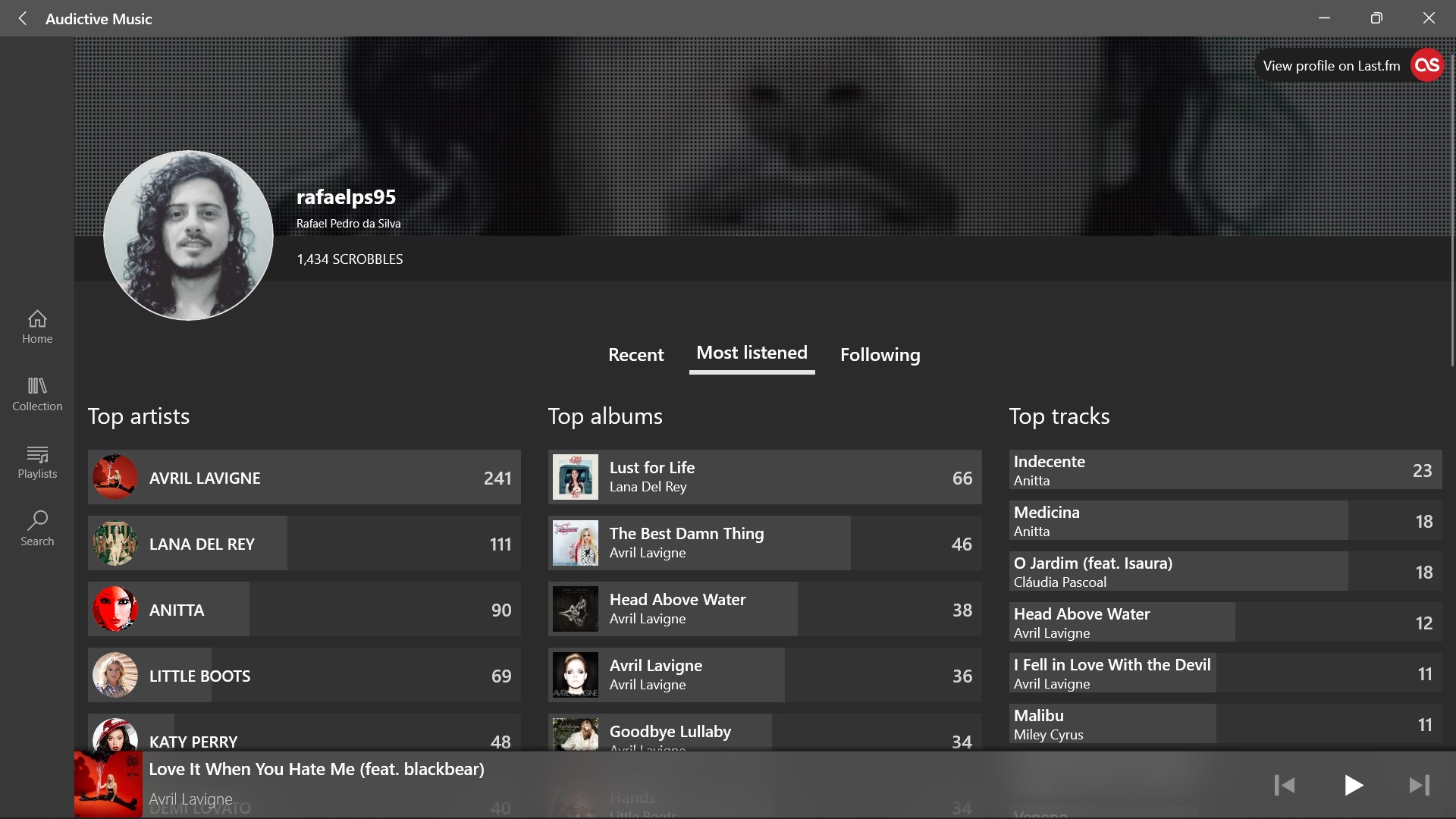The image size is (1456, 819).
Task: Click the 1,434 Scrobbles count
Action: point(350,259)
